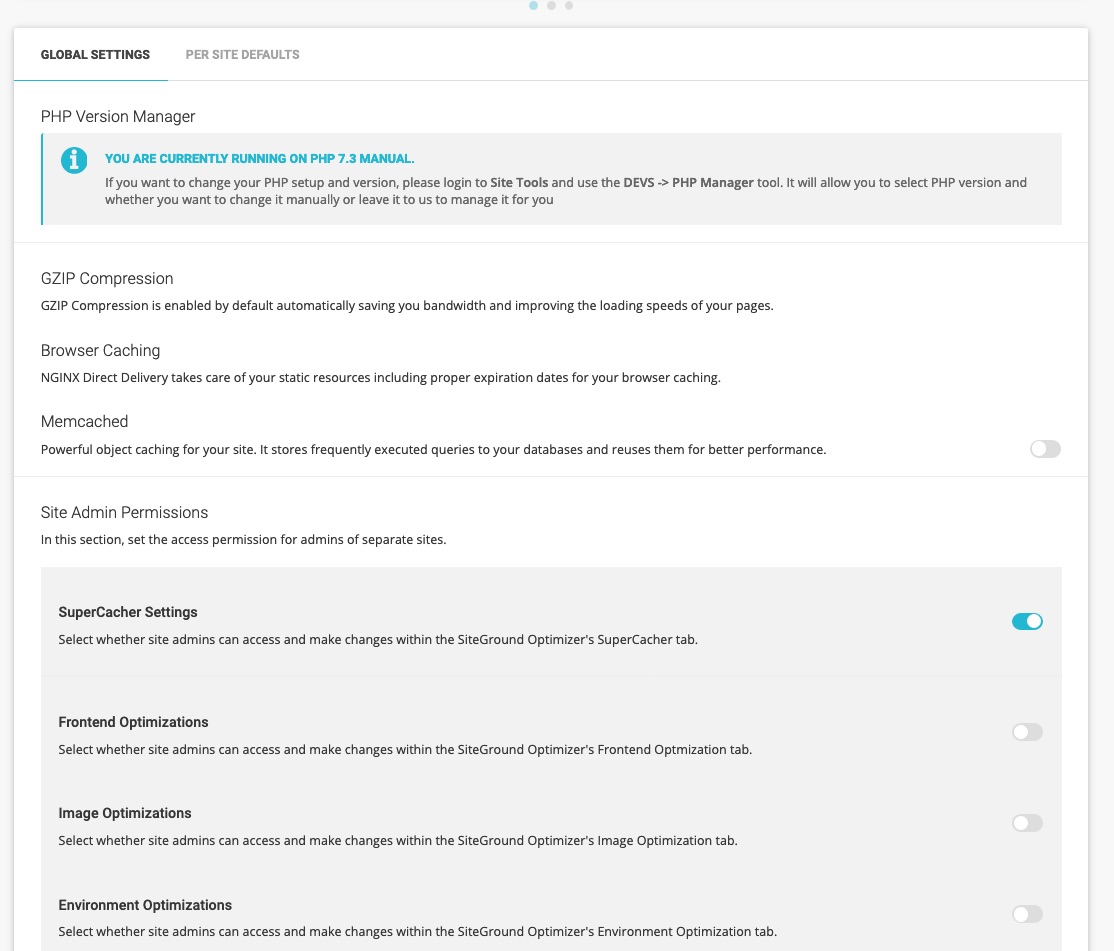Click the Frontend Optimizations label
Viewport: 1114px width, 951px height.
134,722
